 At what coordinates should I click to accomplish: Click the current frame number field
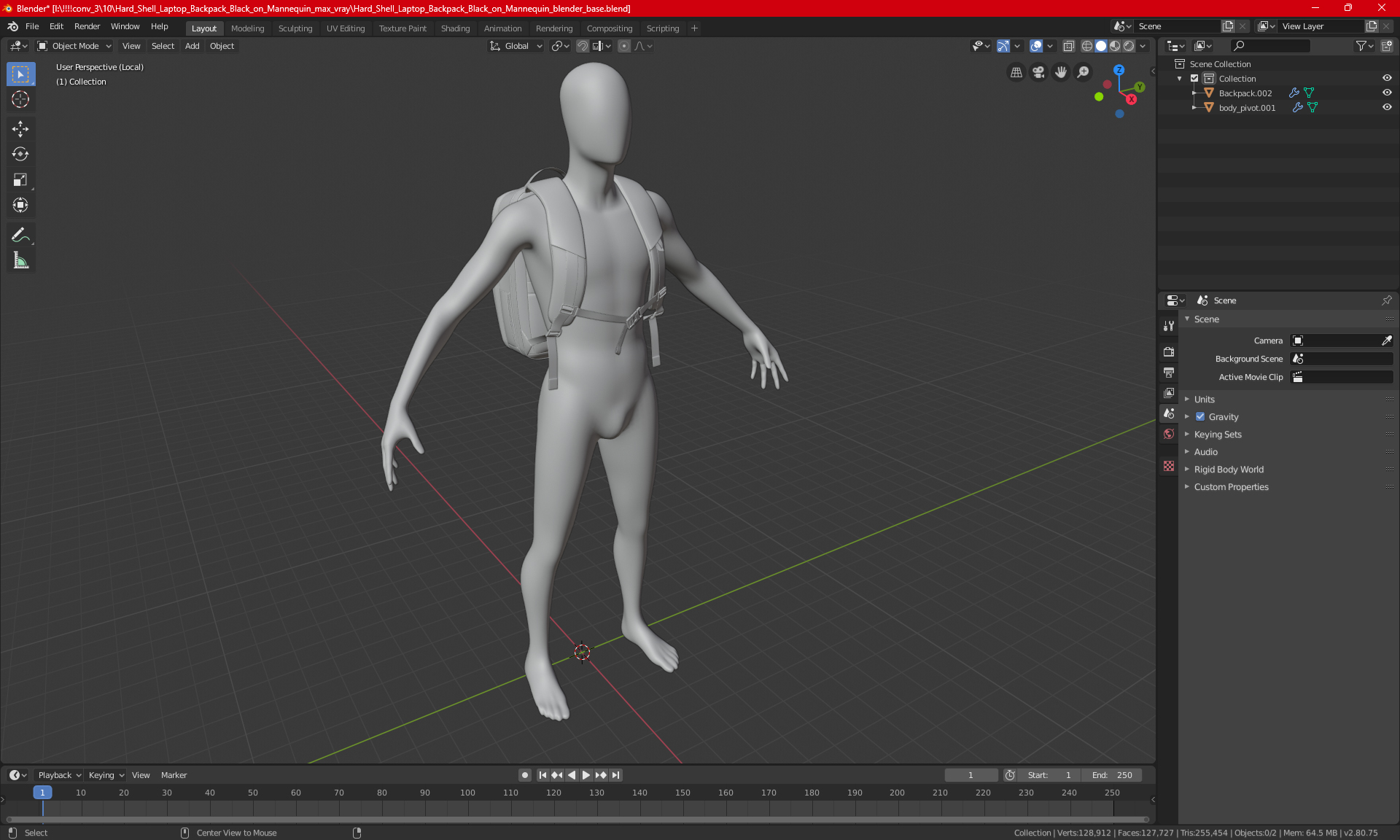(x=971, y=775)
